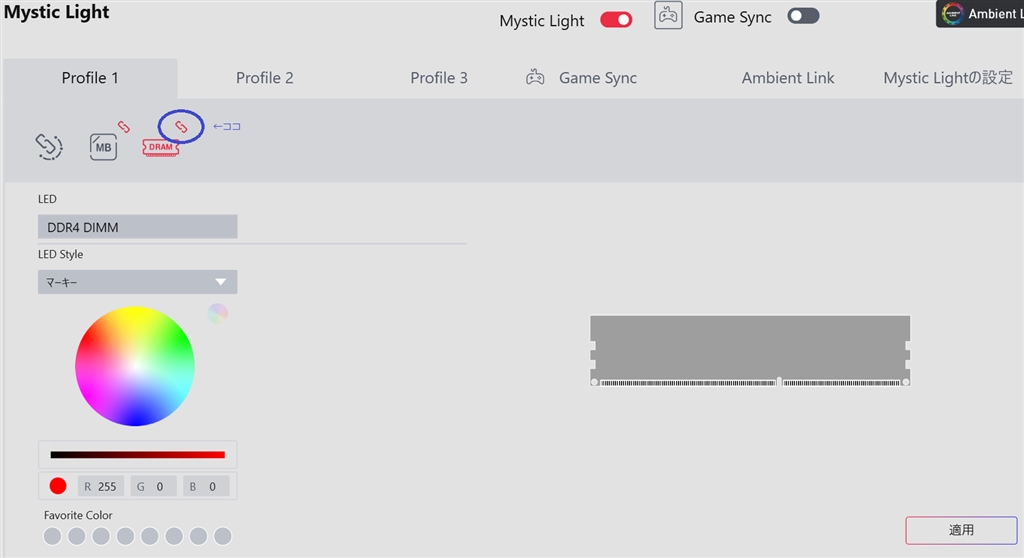Select the second Favorite Color slot
The height and width of the screenshot is (558, 1024).
coord(76,536)
